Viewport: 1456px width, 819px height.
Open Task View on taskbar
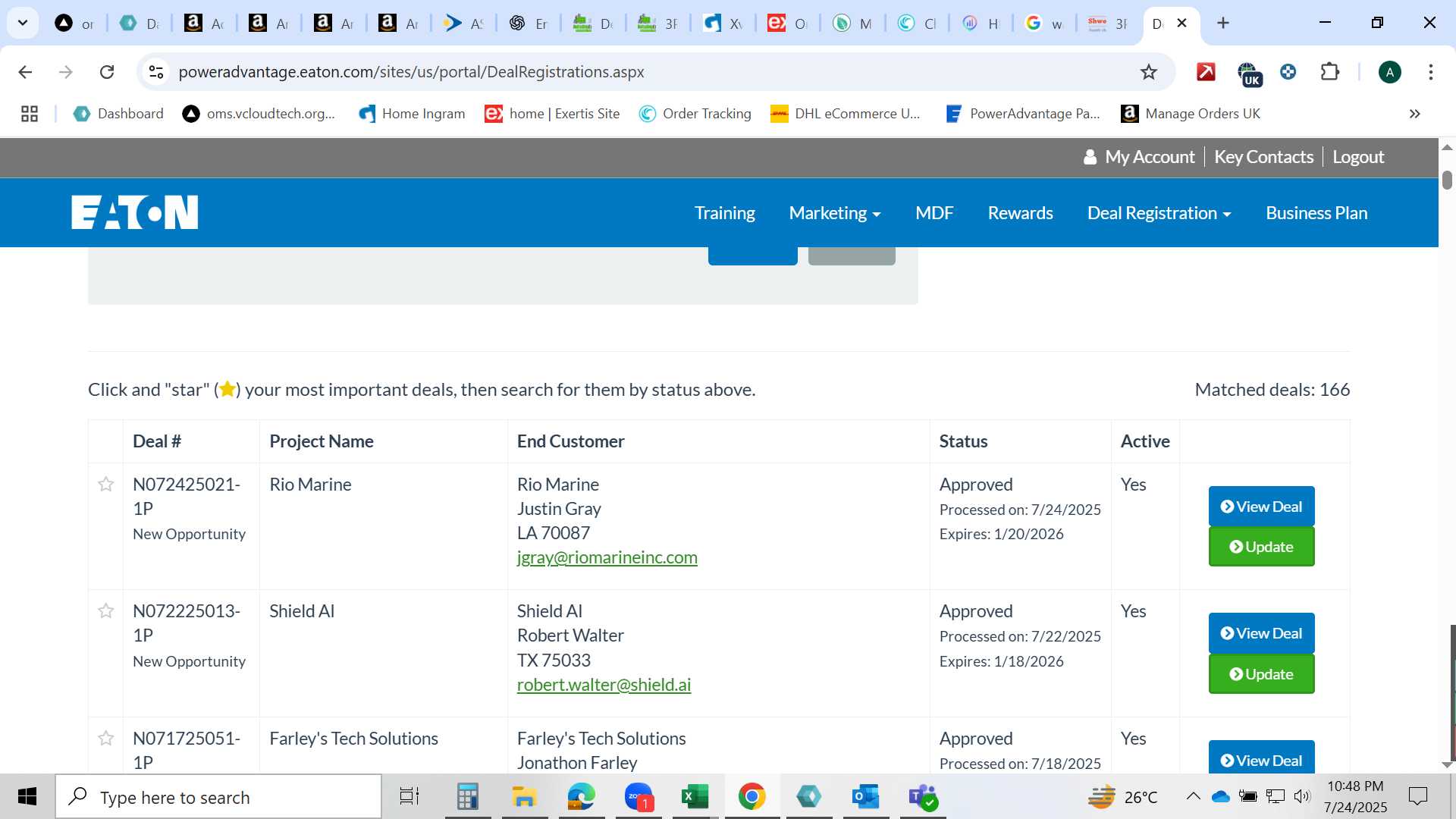coord(409,796)
